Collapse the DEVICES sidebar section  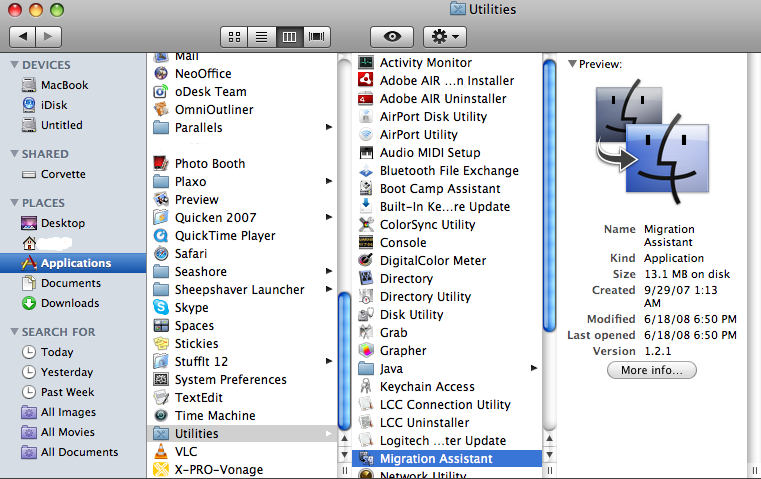pos(15,65)
